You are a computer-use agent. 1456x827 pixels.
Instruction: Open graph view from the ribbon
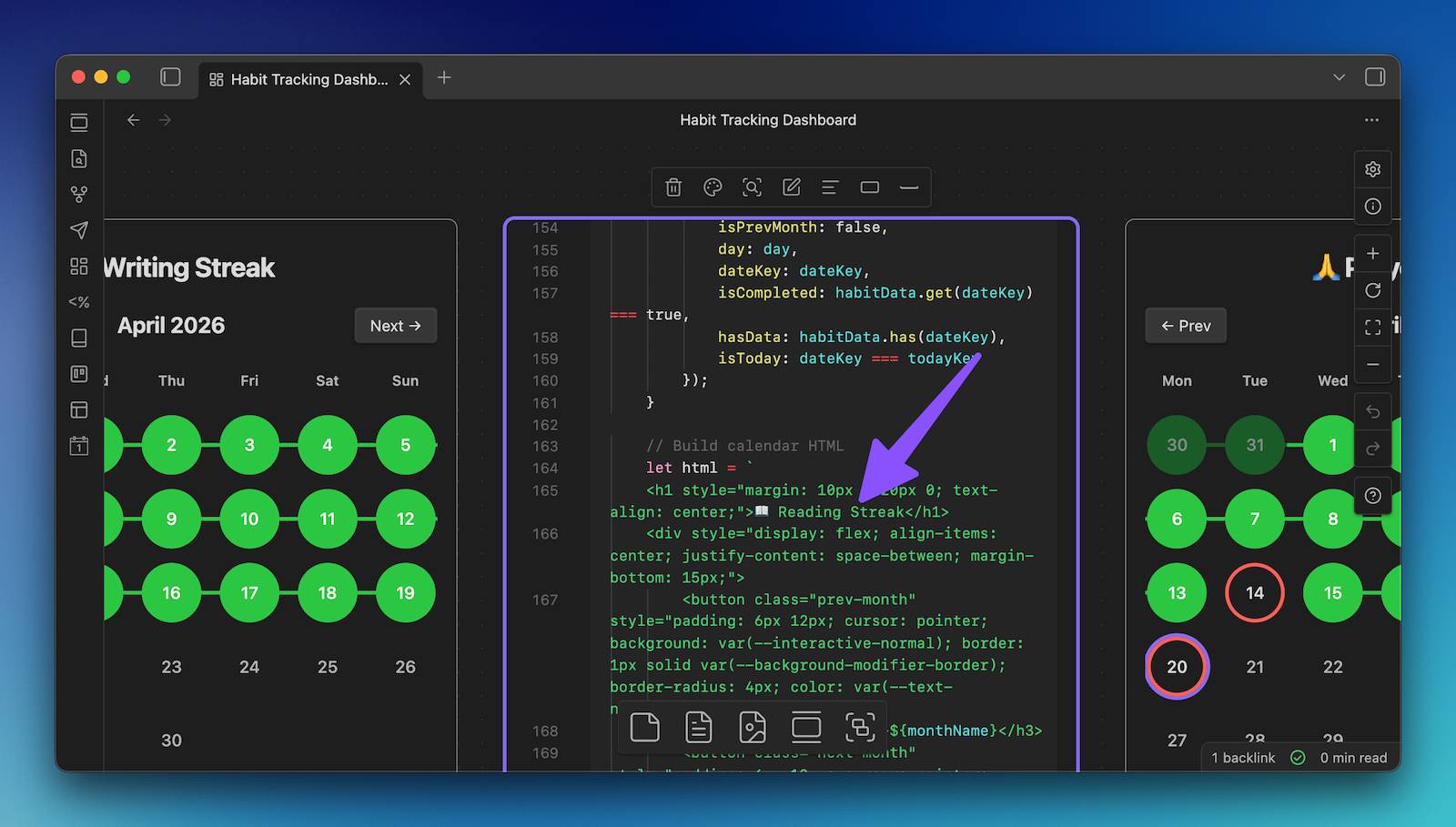(x=79, y=194)
